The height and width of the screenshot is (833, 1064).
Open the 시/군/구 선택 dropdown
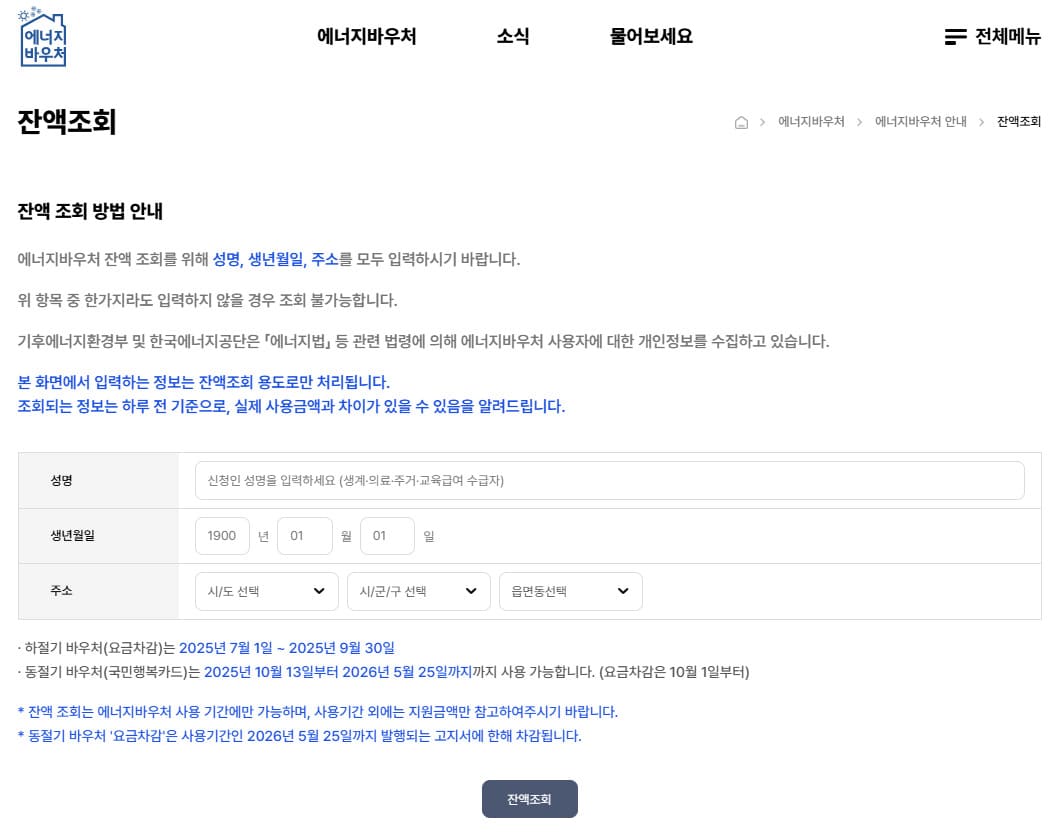(418, 591)
